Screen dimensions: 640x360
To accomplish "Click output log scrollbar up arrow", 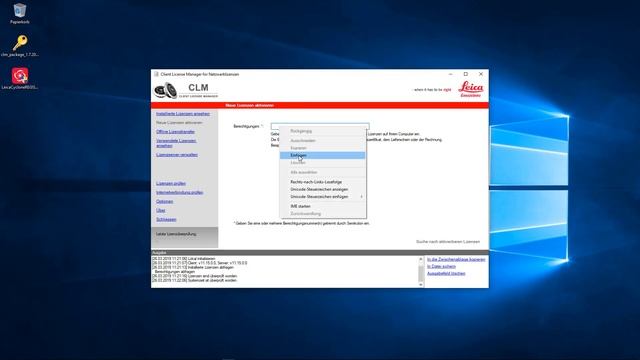I will pyautogui.click(x=421, y=259).
